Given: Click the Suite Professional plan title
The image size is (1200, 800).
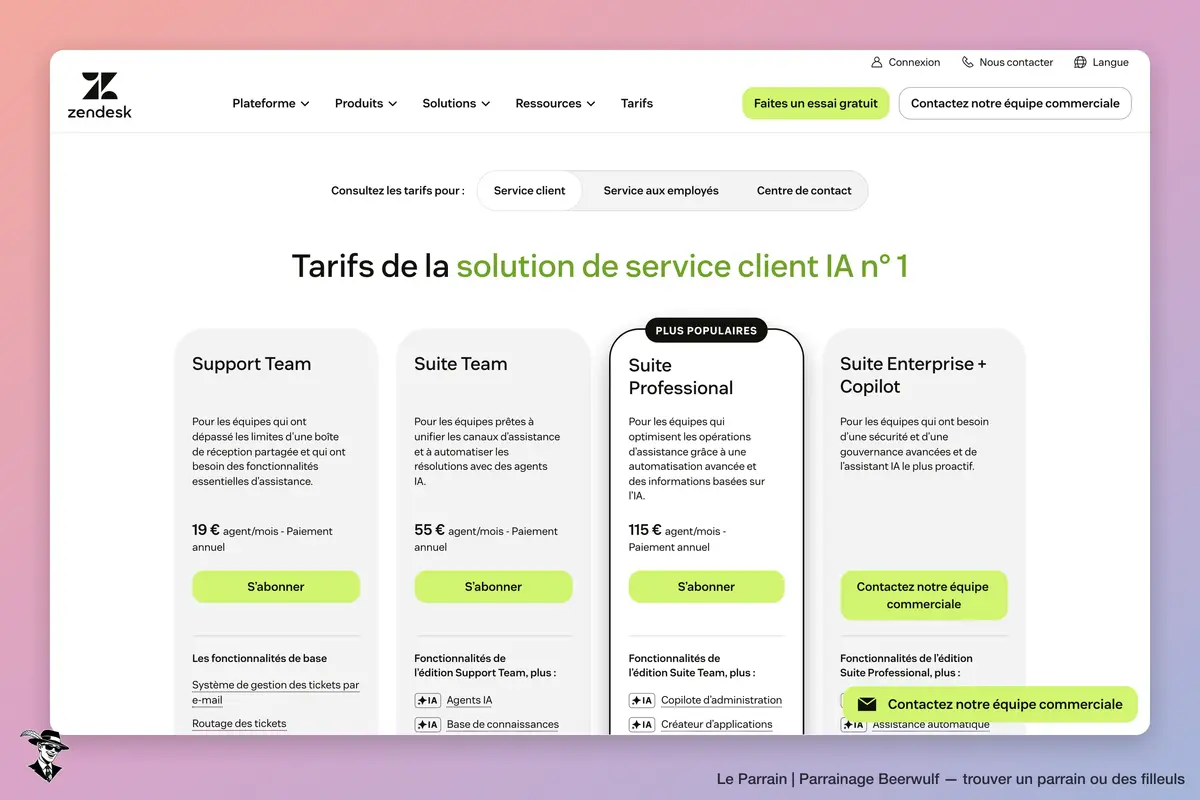Looking at the screenshot, I should point(681,377).
